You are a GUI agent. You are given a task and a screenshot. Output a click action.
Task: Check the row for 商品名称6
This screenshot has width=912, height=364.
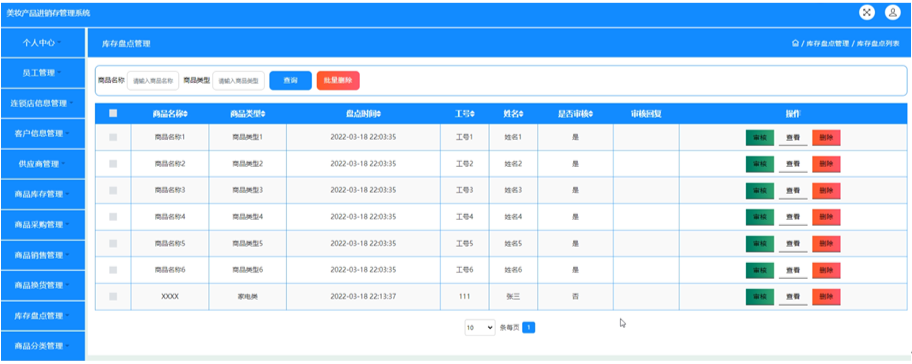pyautogui.click(x=113, y=270)
